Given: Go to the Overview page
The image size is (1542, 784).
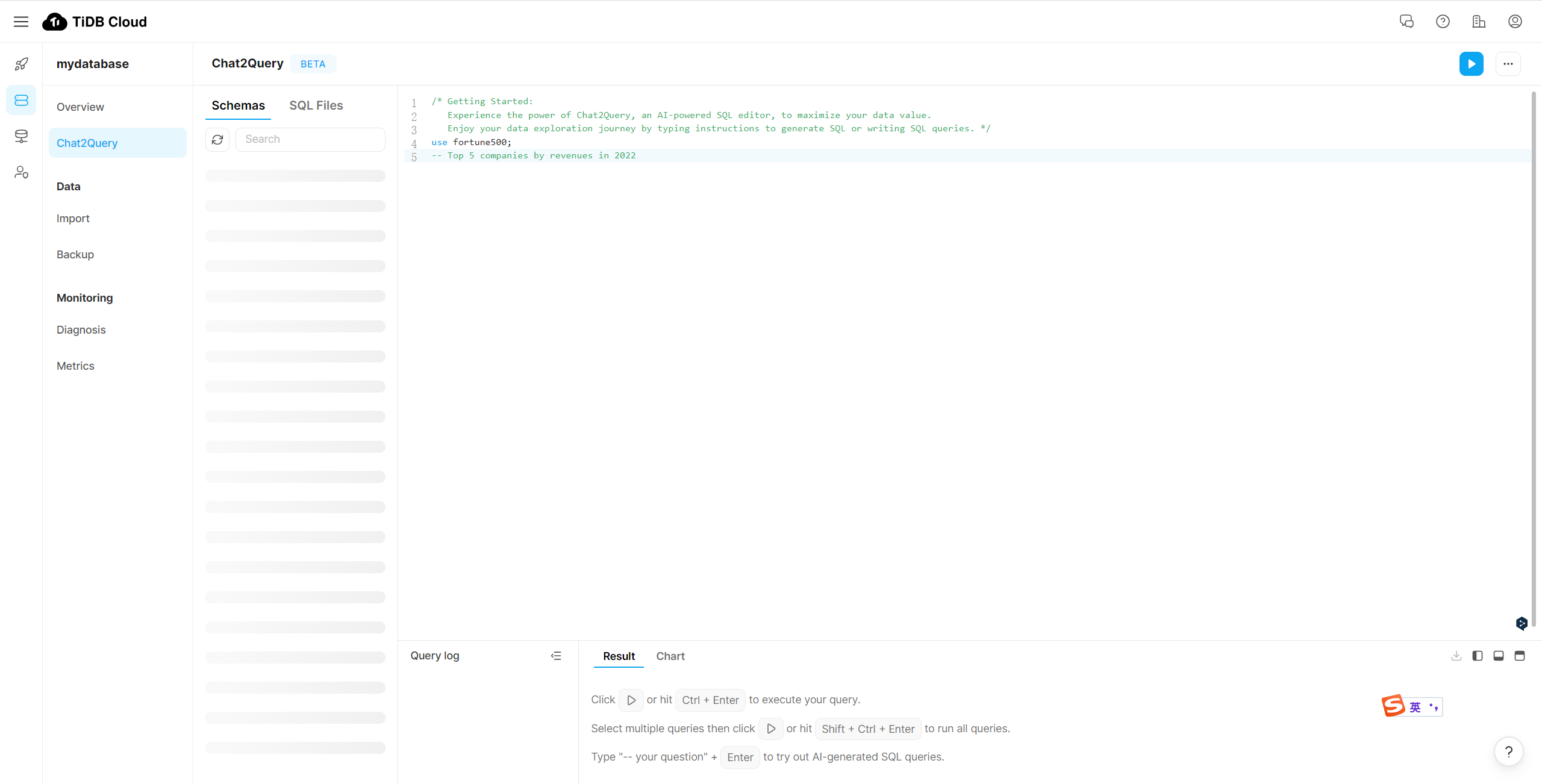Looking at the screenshot, I should tap(80, 107).
